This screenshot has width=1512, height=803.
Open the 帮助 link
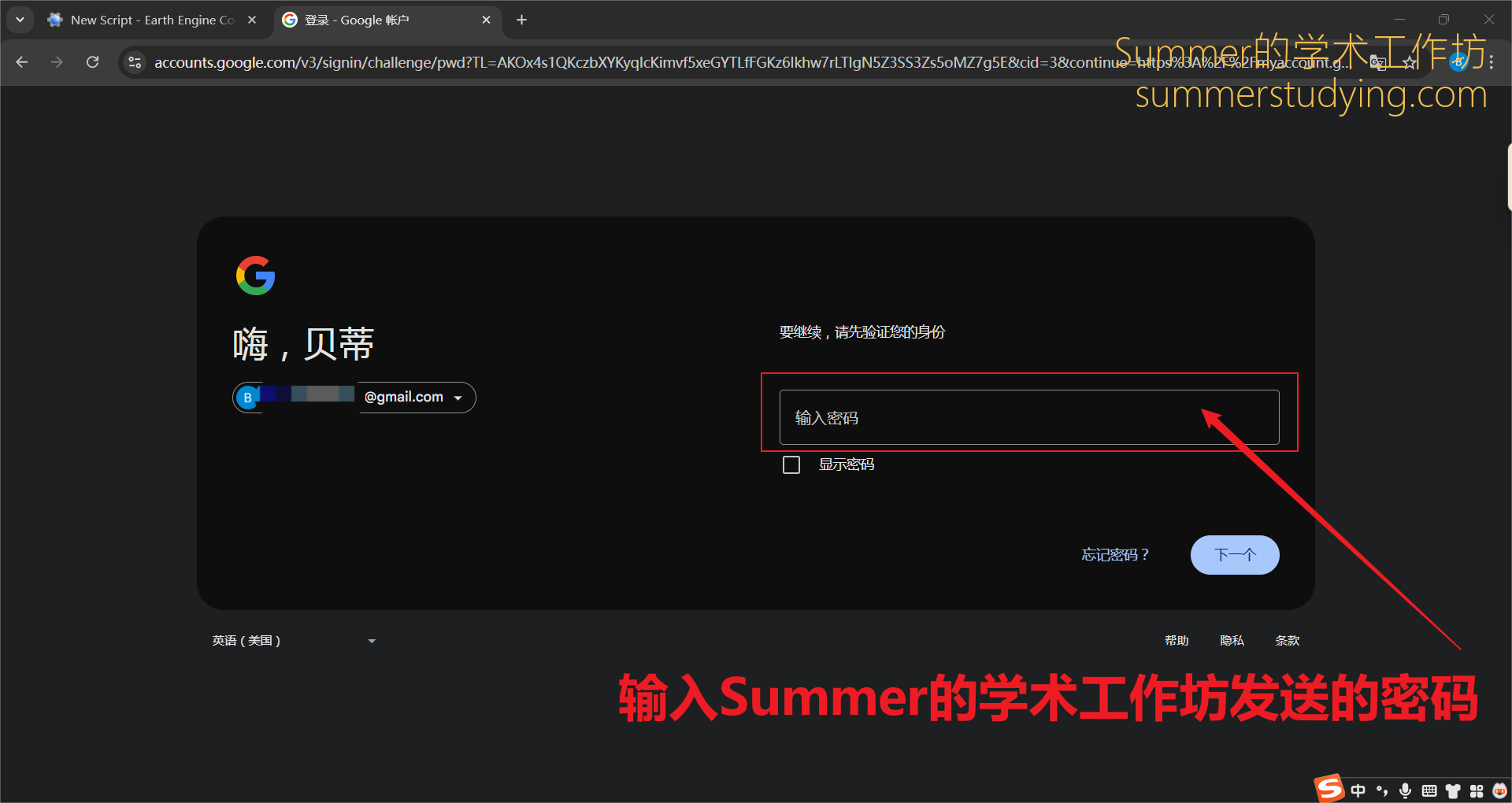(x=1177, y=641)
